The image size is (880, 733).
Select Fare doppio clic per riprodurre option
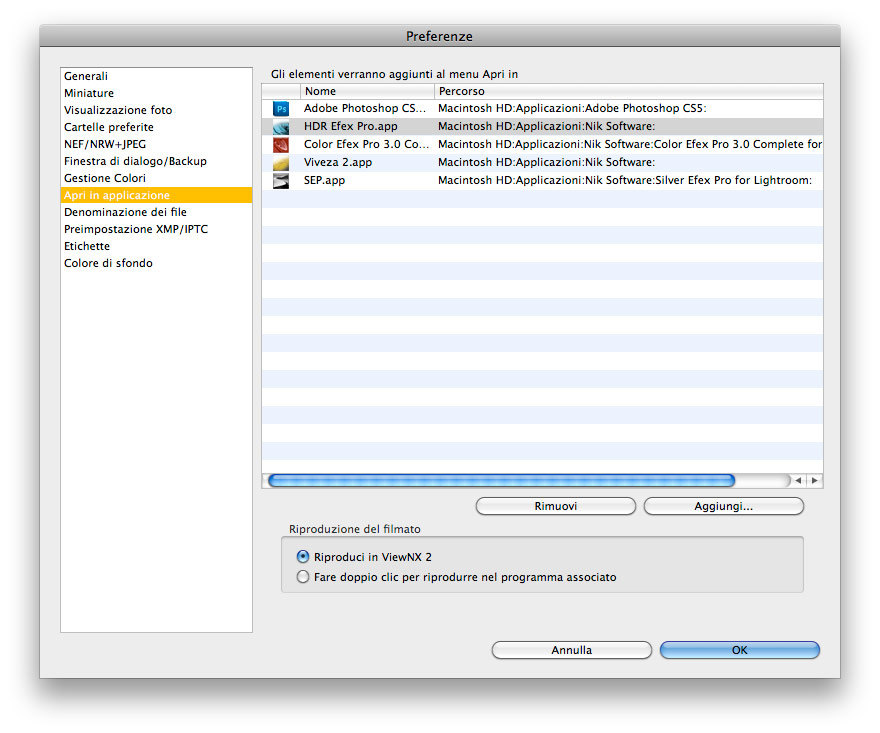coord(302,577)
